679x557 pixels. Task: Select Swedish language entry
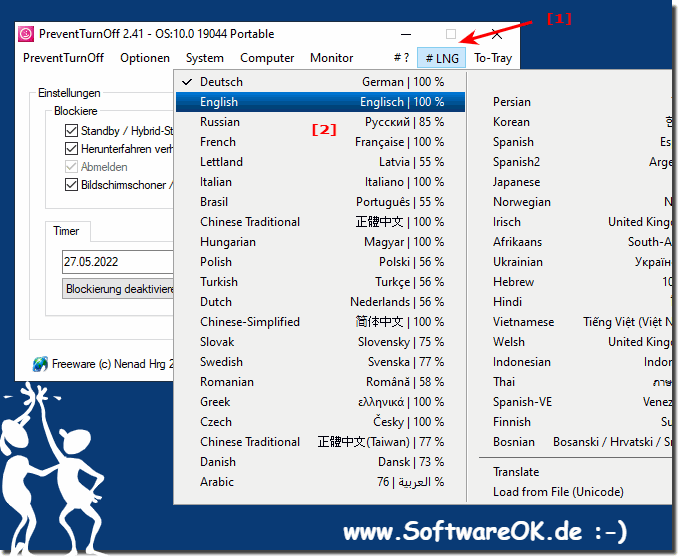click(320, 362)
